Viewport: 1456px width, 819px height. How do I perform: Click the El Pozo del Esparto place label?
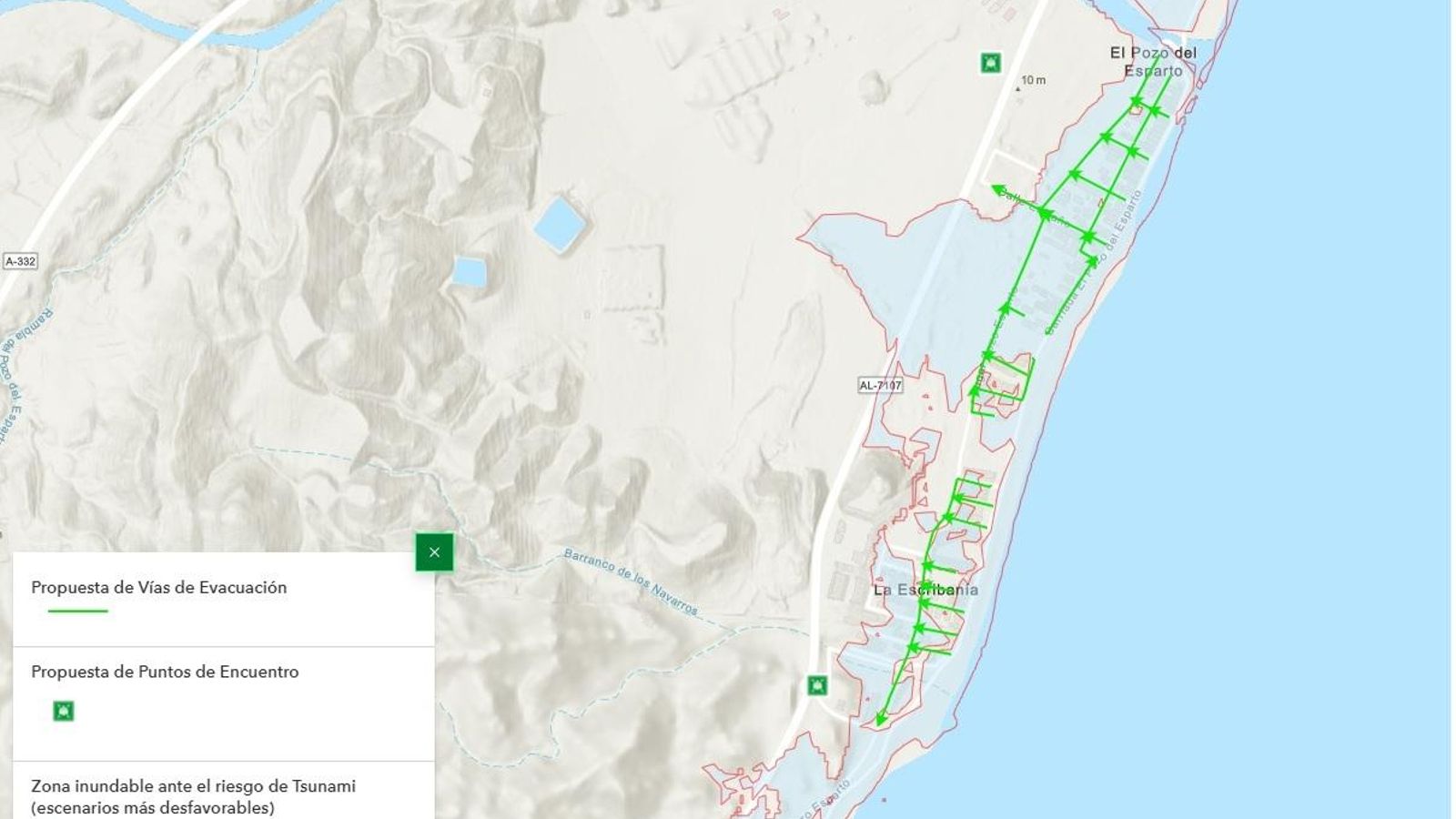pyautogui.click(x=1153, y=62)
